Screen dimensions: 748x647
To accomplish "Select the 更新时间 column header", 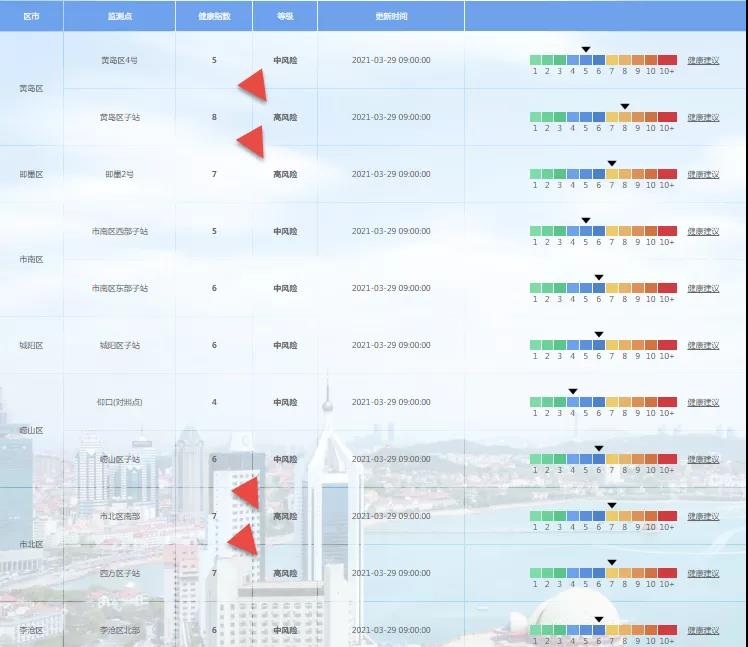I will point(391,17).
